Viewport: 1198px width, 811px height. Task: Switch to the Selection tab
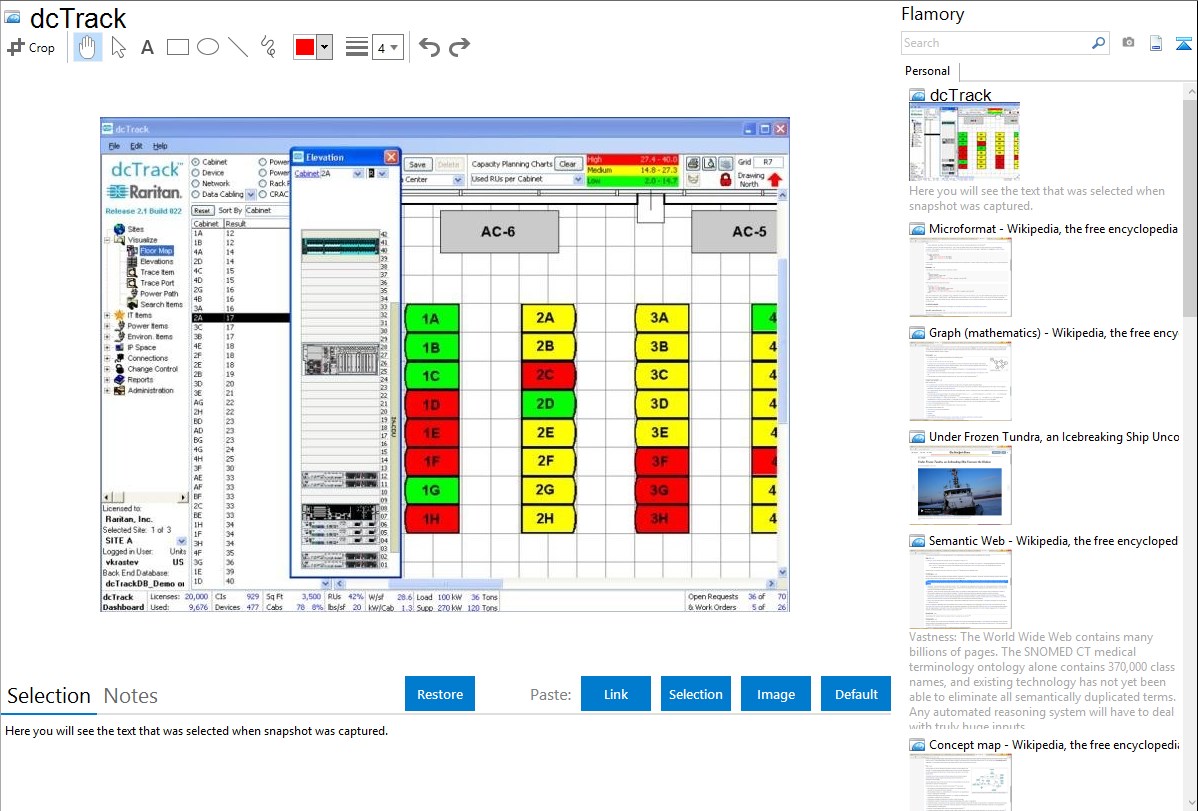point(49,696)
